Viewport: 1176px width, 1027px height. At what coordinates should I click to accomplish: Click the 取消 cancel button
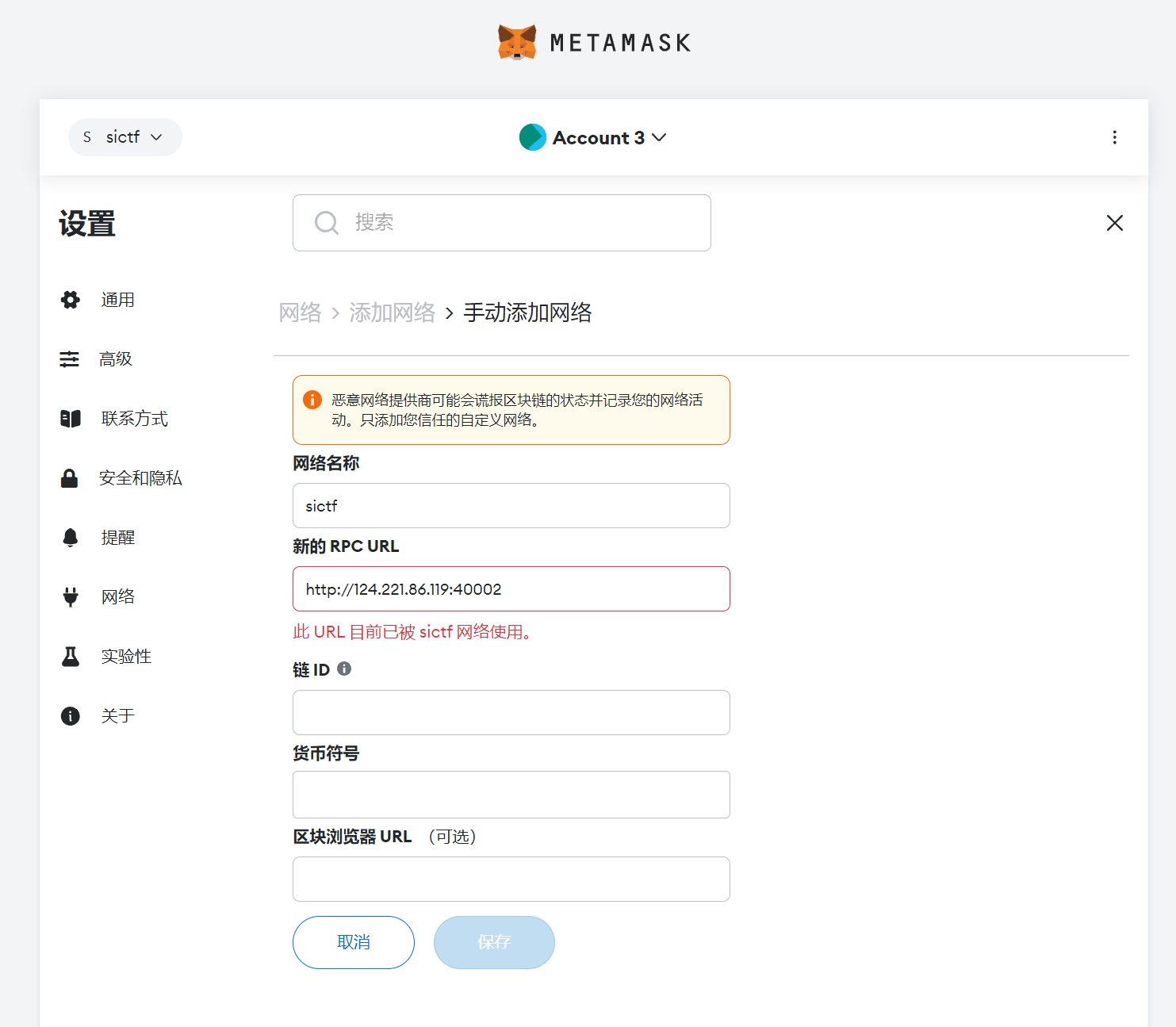(x=354, y=942)
